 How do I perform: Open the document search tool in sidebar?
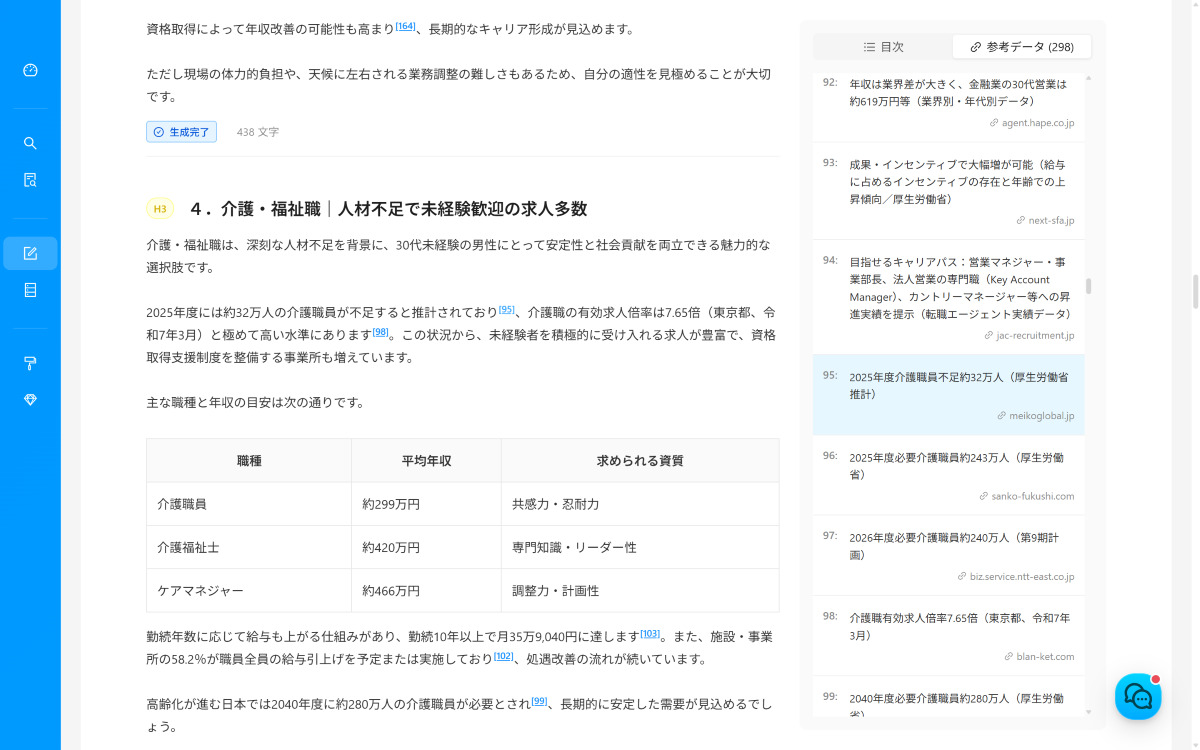point(30,179)
